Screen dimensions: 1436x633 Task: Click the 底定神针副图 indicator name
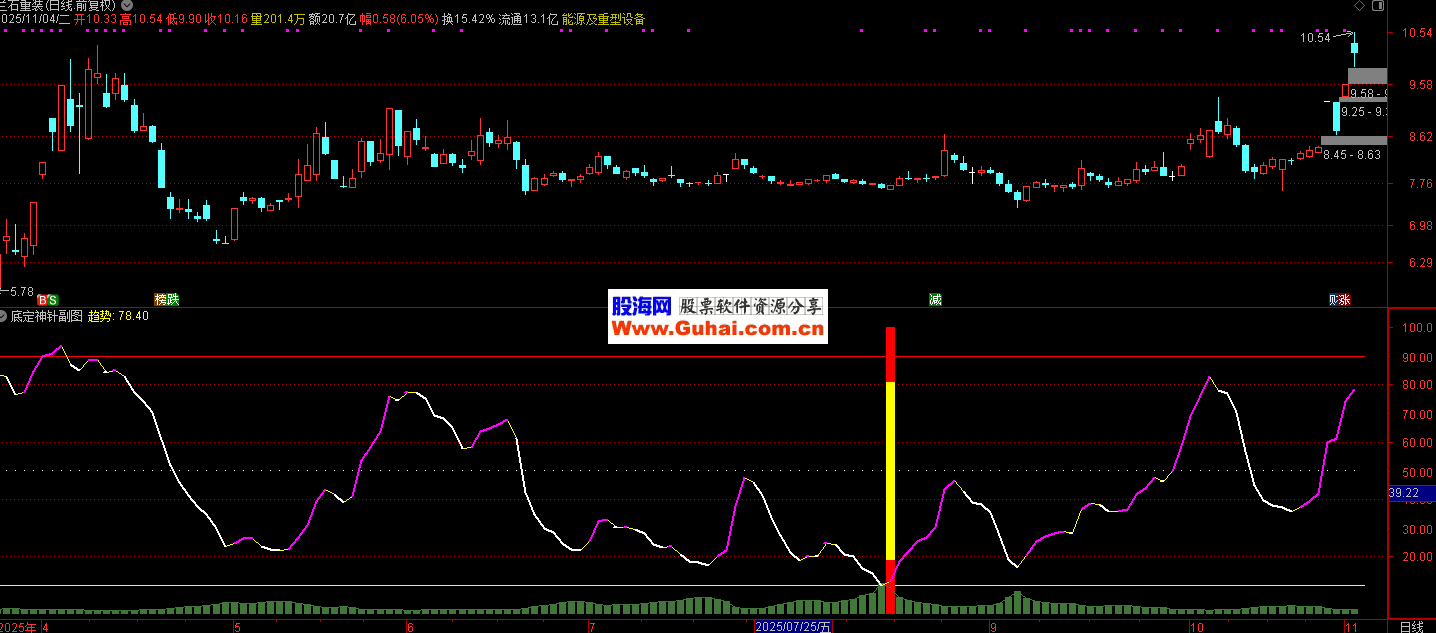click(47, 316)
